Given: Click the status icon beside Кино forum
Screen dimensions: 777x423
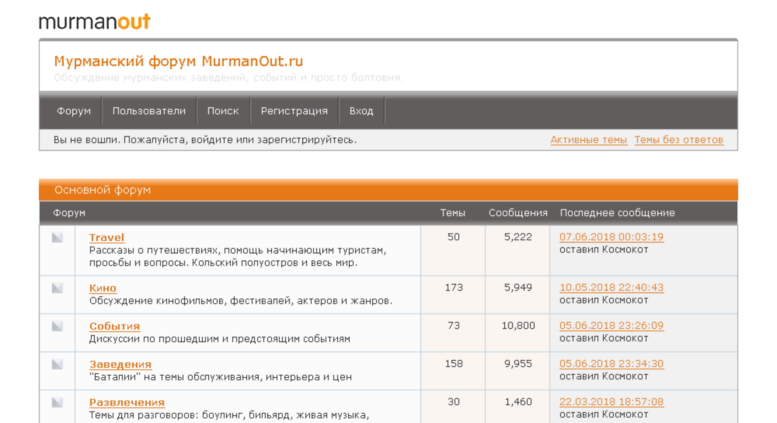Looking at the screenshot, I should coord(57,288).
